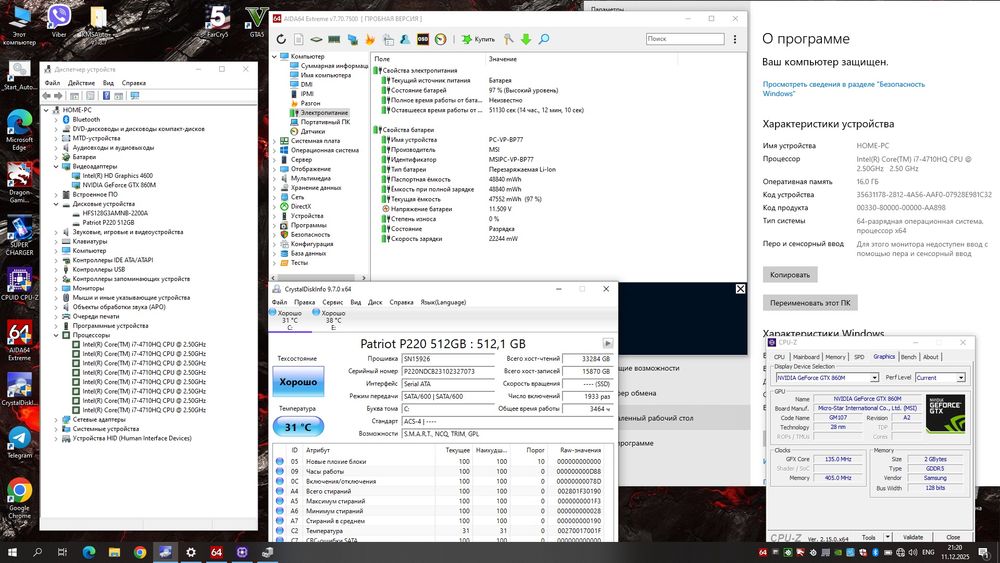
Task: Click scan for hardware changes monitor icon
Action: click(x=137, y=96)
